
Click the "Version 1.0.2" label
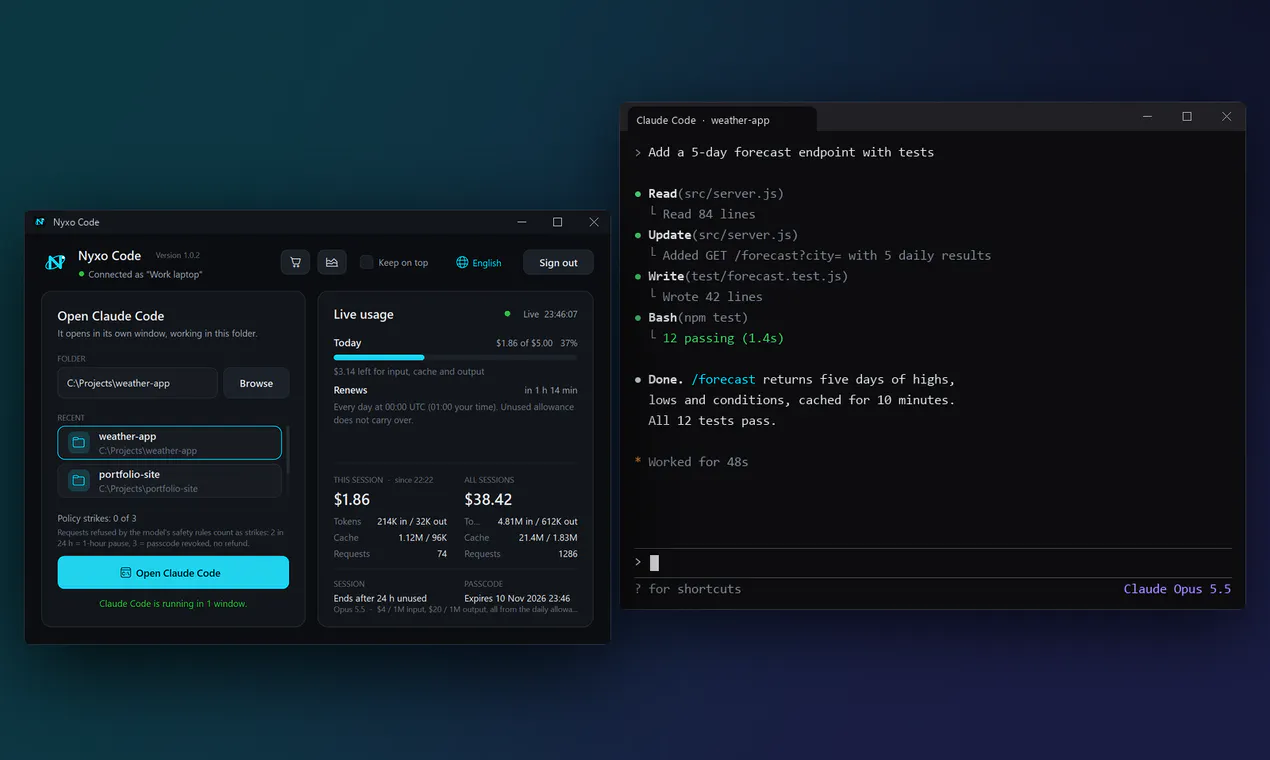178,256
